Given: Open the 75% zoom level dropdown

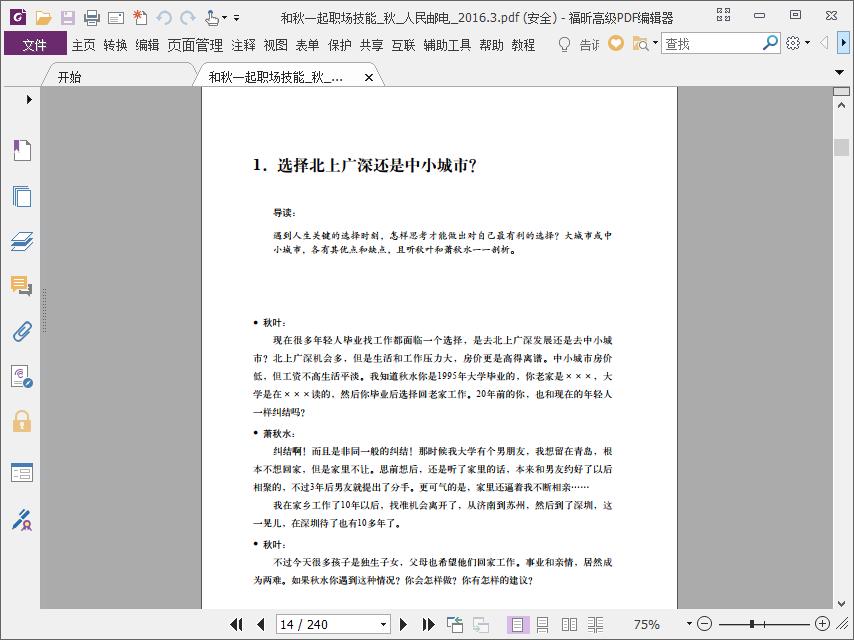Looking at the screenshot, I should 689,624.
